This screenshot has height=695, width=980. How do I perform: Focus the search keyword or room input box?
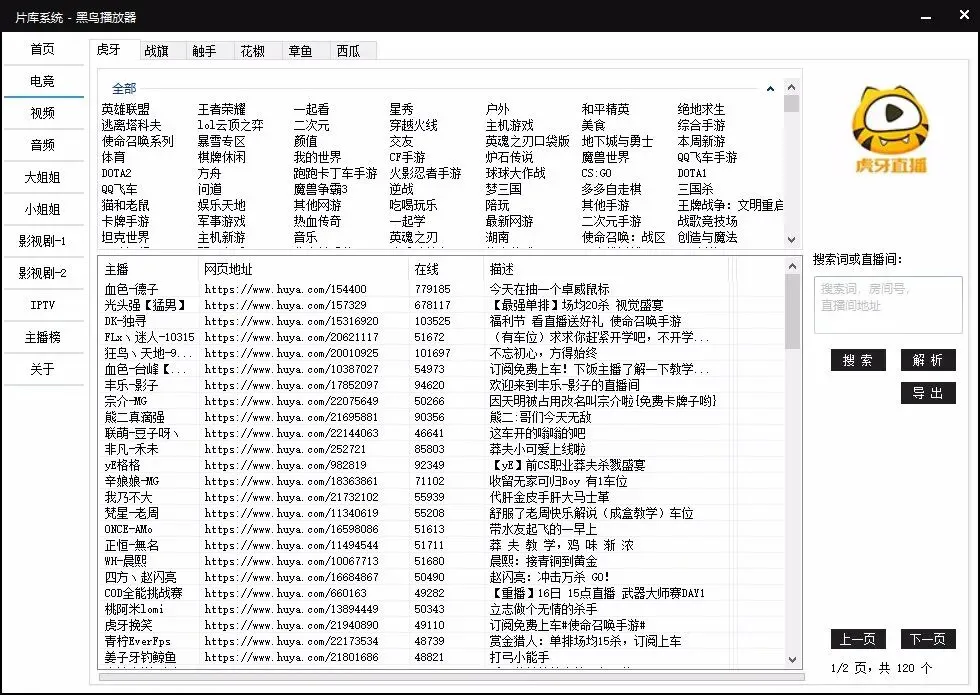point(888,305)
